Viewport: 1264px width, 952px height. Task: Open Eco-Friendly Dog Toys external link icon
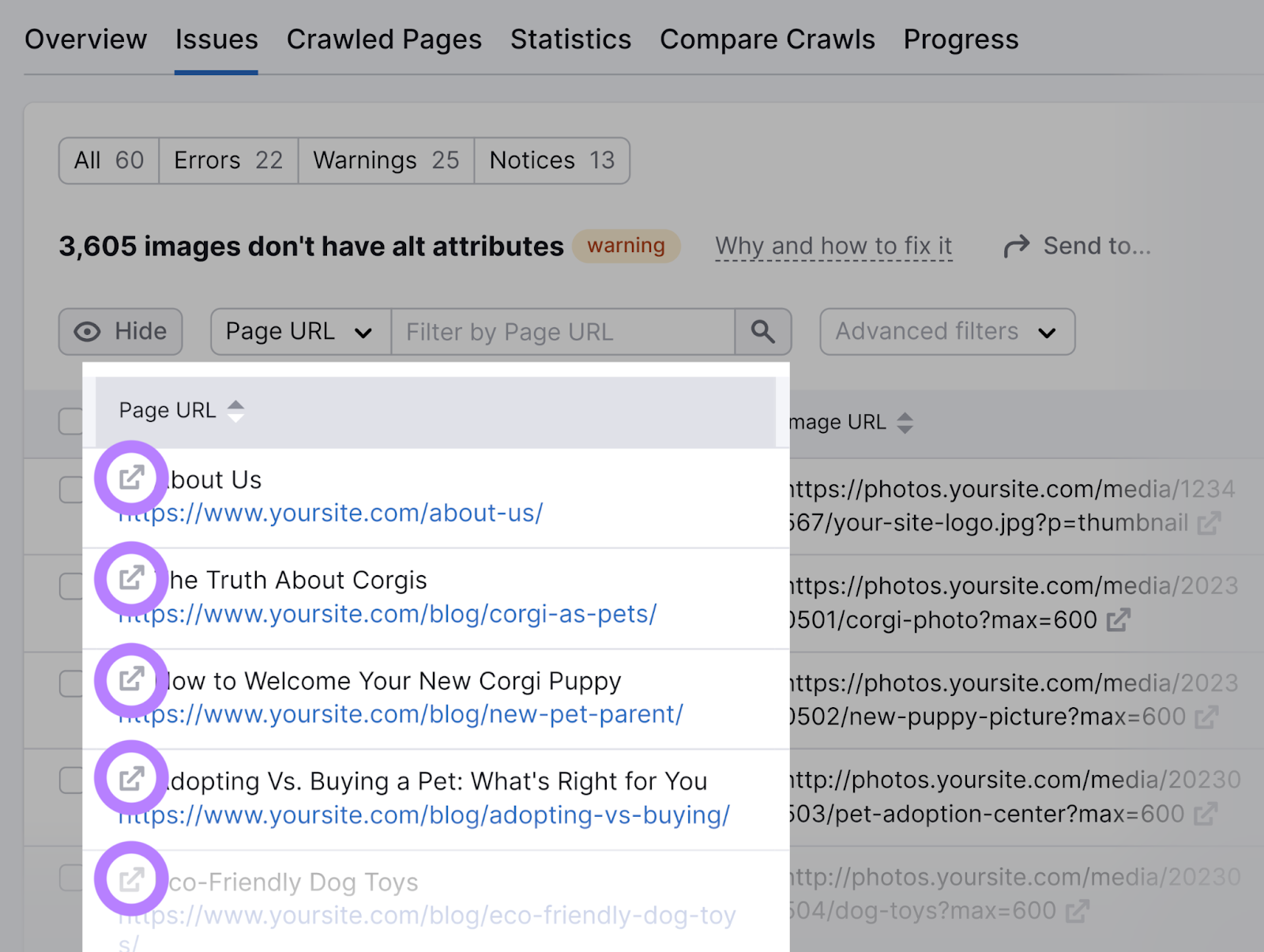click(131, 879)
